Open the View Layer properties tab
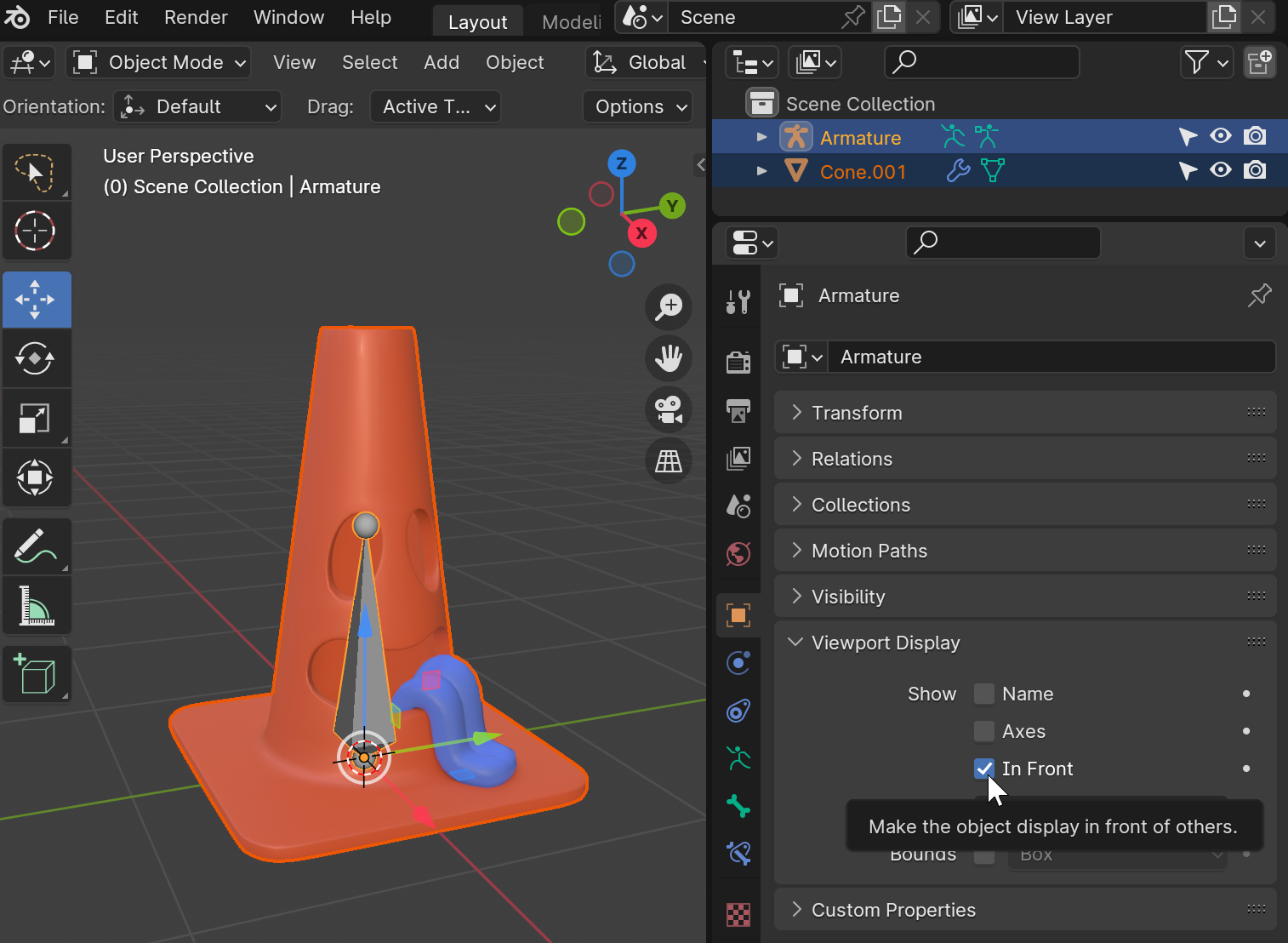The width and height of the screenshot is (1288, 943). coord(738,458)
